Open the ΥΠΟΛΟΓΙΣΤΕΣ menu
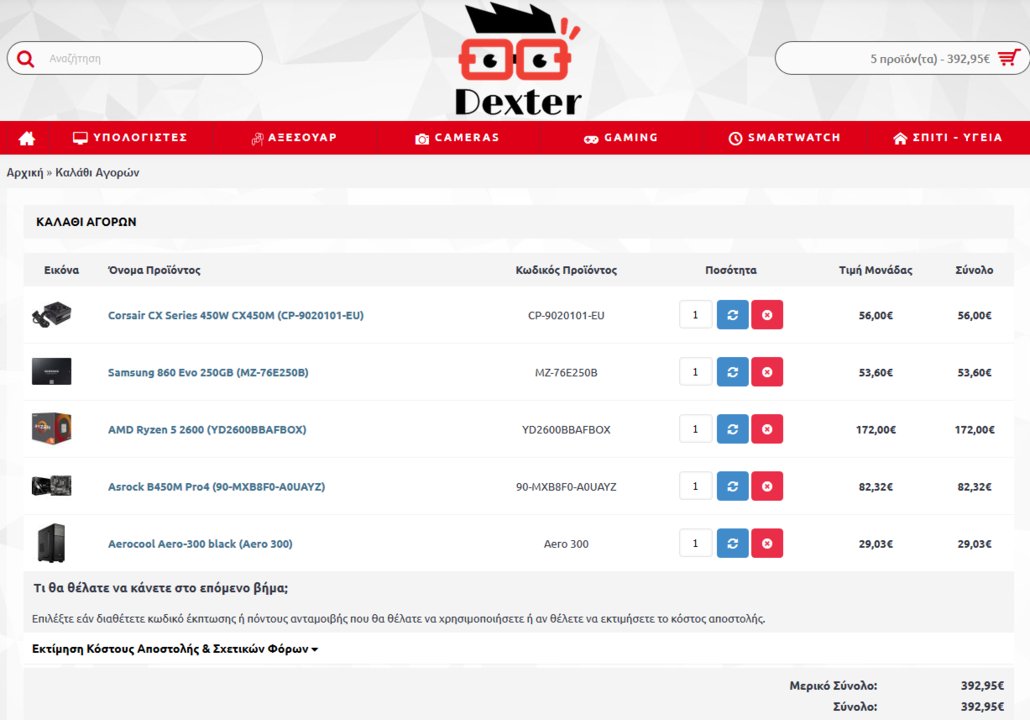 [130, 137]
